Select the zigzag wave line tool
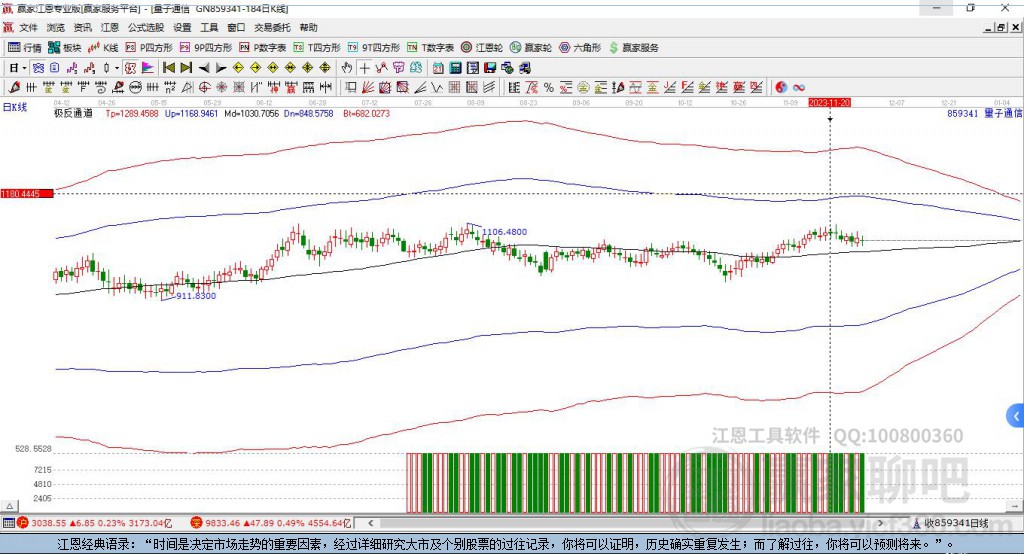 click(437, 88)
